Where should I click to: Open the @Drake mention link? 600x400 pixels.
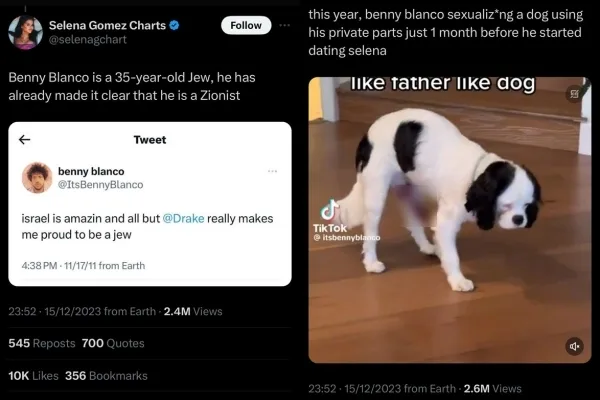pos(183,219)
